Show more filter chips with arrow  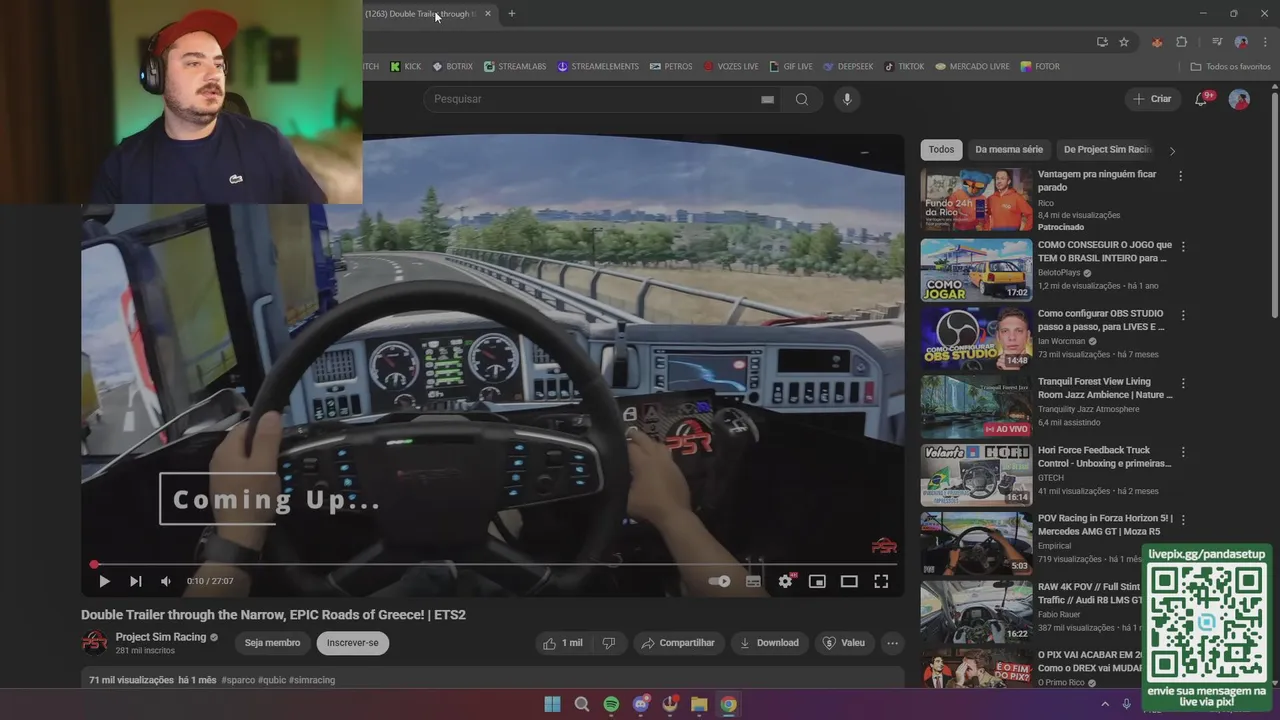point(1172,151)
